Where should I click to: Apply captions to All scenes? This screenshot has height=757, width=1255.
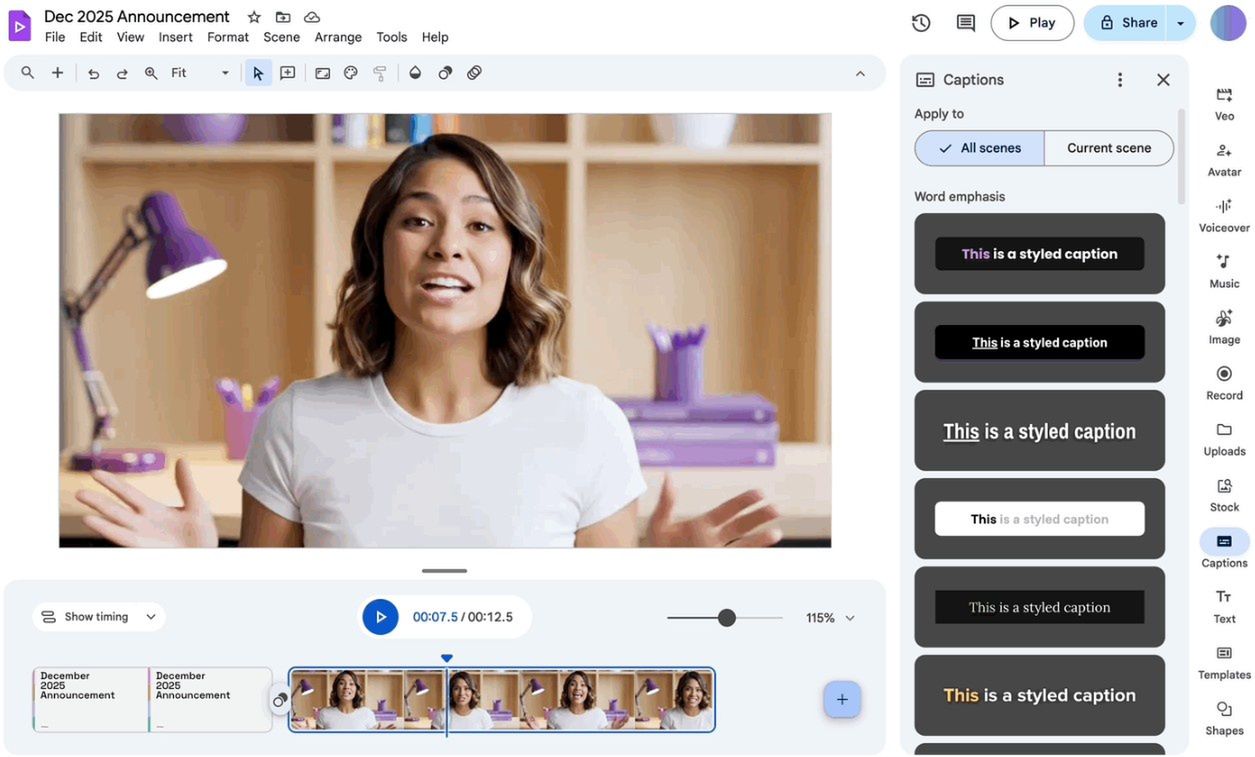978,148
